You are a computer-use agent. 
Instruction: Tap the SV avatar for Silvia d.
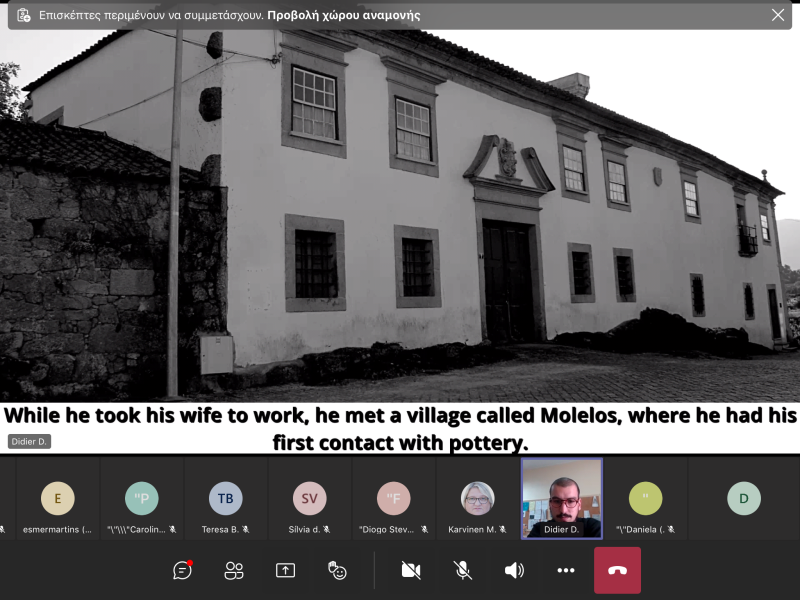(x=309, y=498)
